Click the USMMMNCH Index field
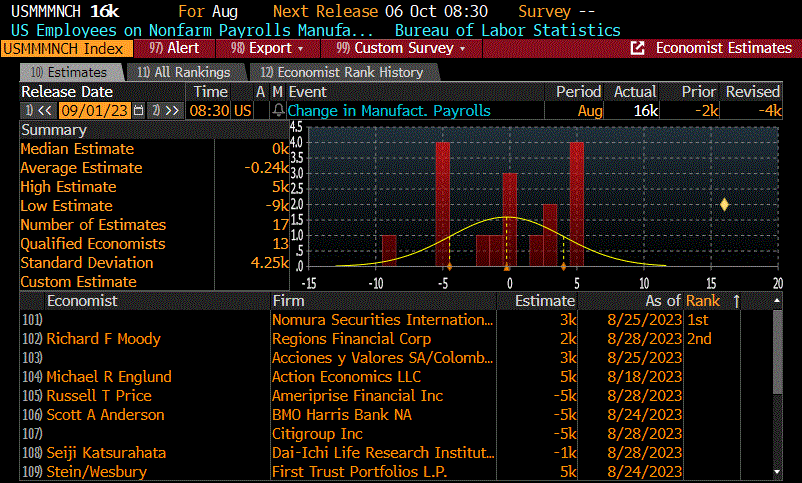This screenshot has width=802, height=483. point(66,49)
